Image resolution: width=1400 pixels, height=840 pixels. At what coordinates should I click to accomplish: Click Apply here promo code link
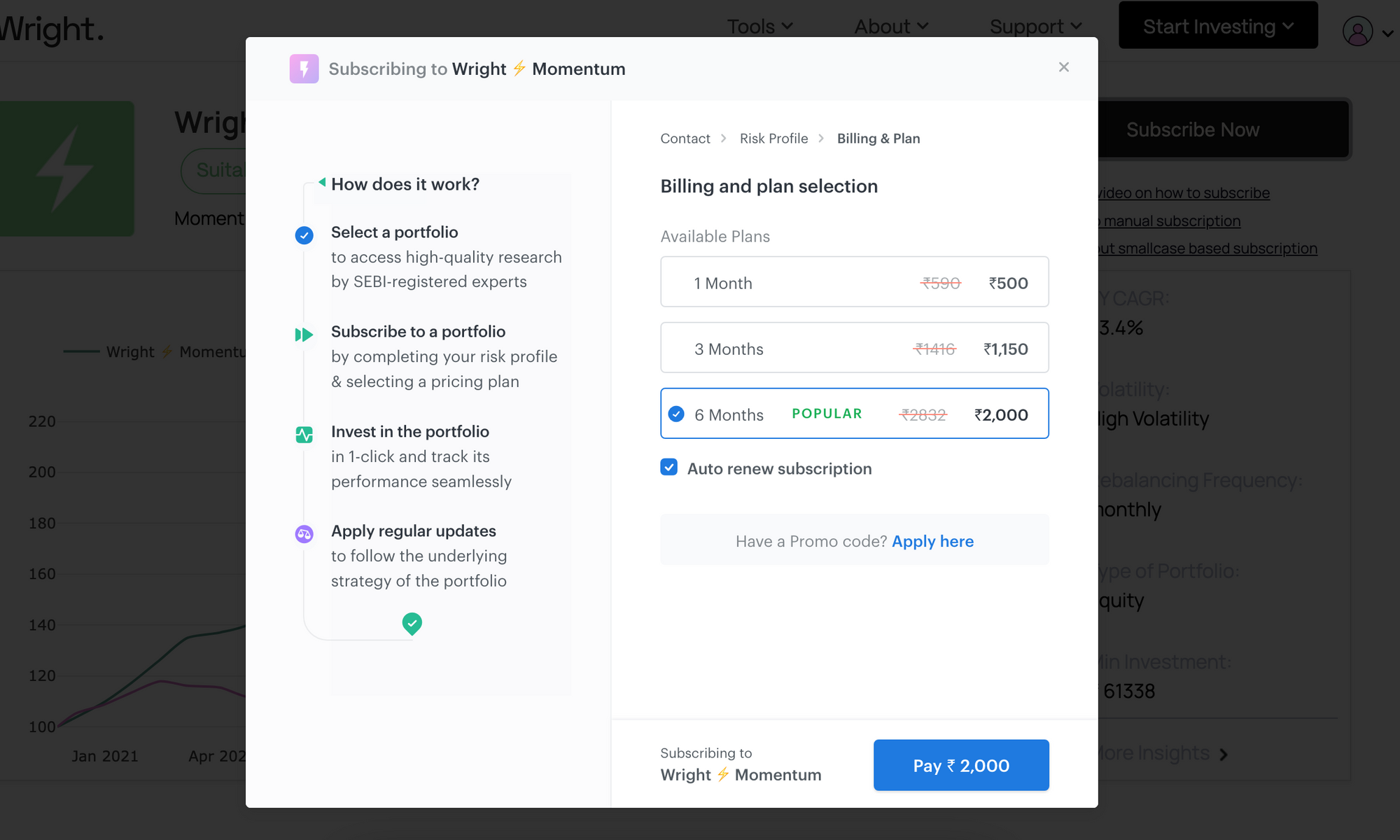coord(932,541)
